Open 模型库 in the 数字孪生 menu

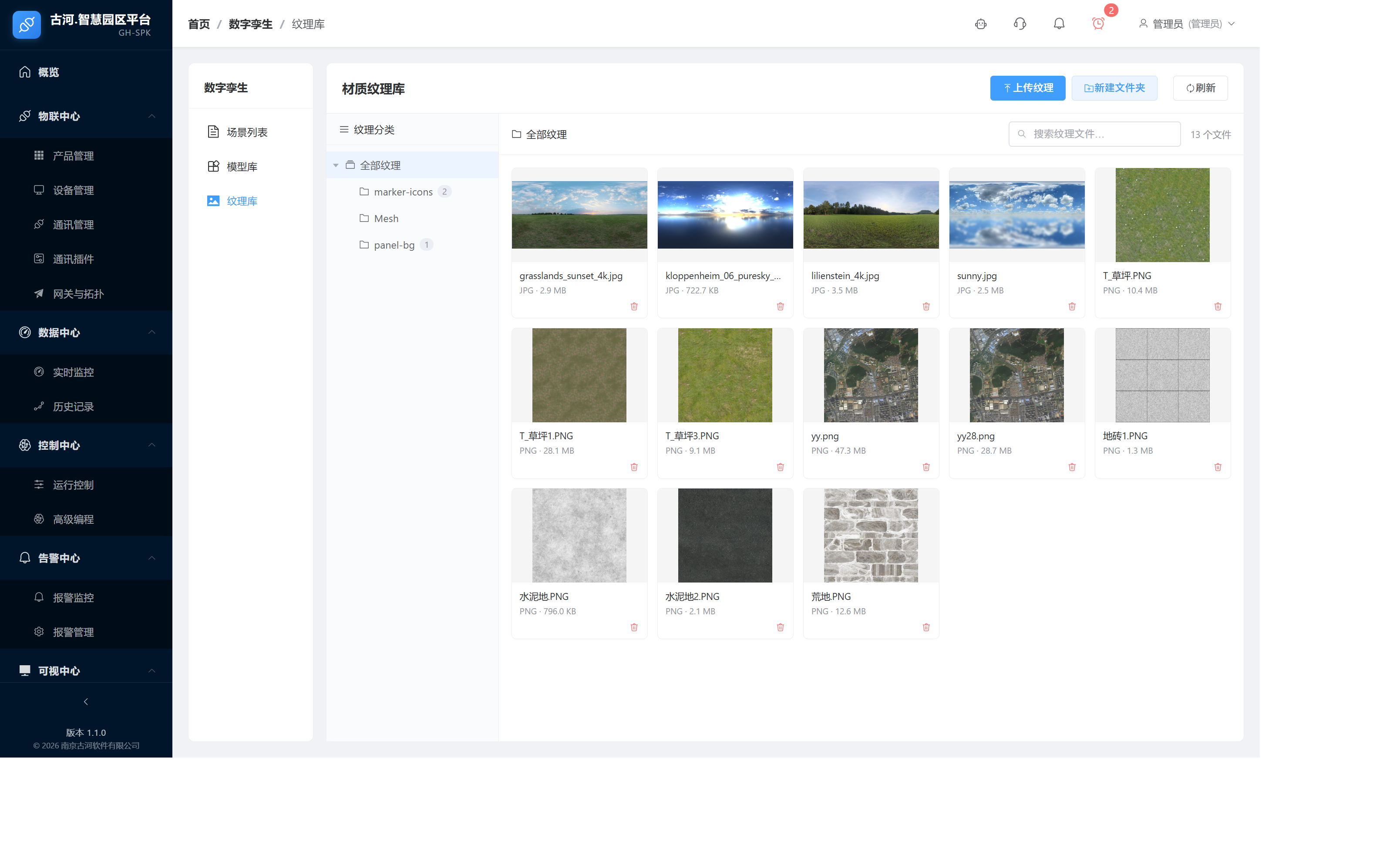[x=241, y=166]
